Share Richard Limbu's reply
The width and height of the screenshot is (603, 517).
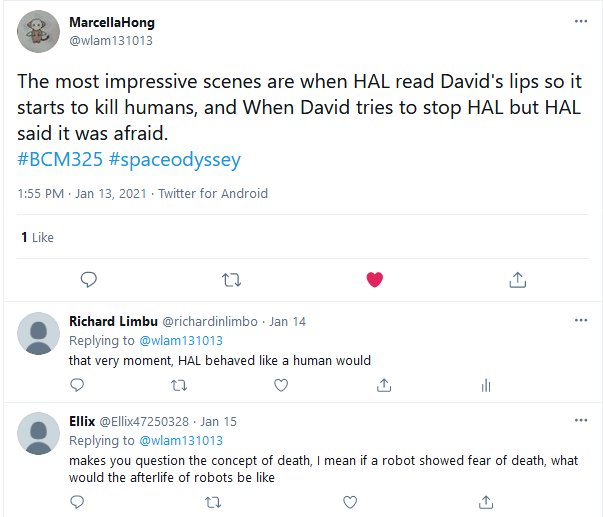click(384, 384)
